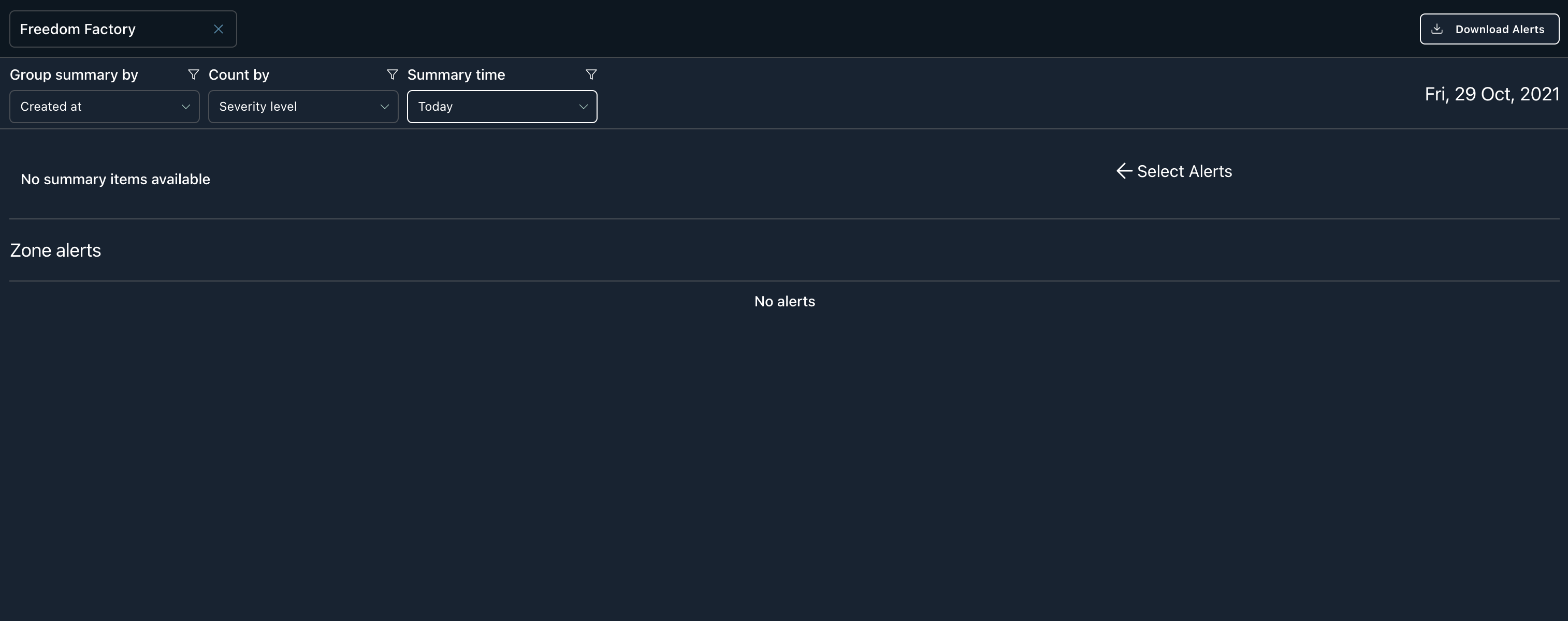Click the Group summary by label

74,75
